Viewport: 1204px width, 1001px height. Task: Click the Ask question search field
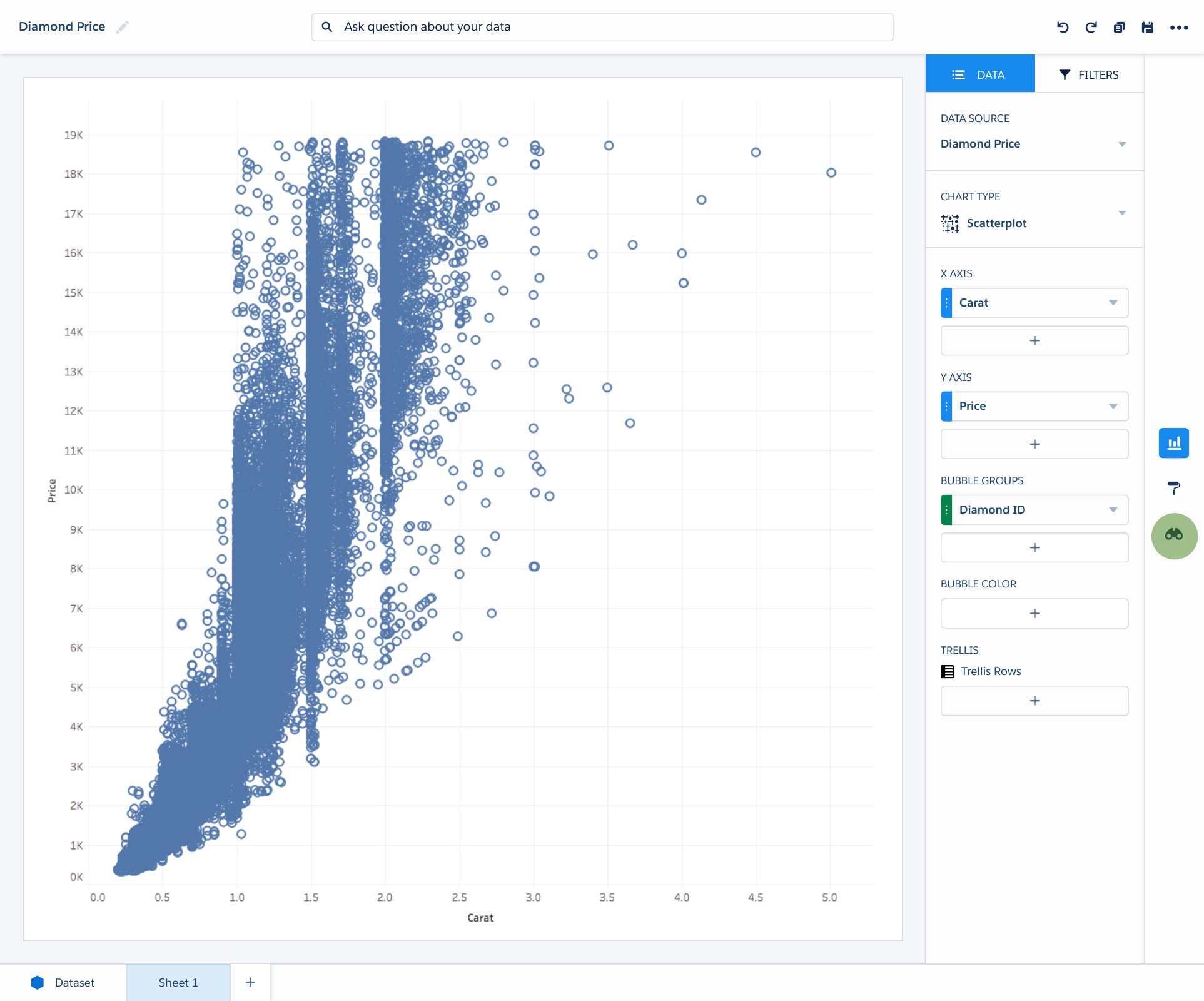602,27
